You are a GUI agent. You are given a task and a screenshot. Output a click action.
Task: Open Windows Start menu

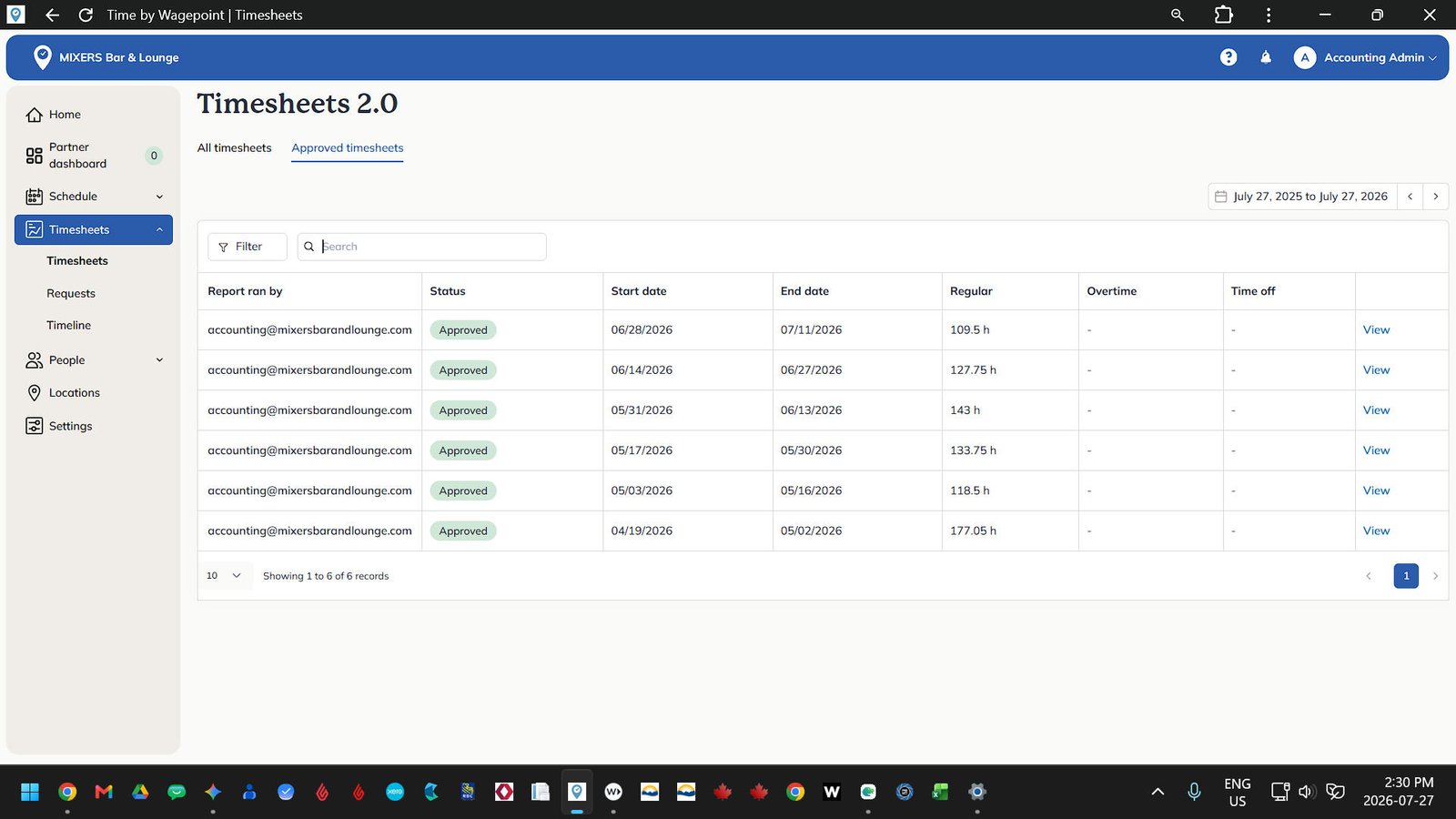30,792
